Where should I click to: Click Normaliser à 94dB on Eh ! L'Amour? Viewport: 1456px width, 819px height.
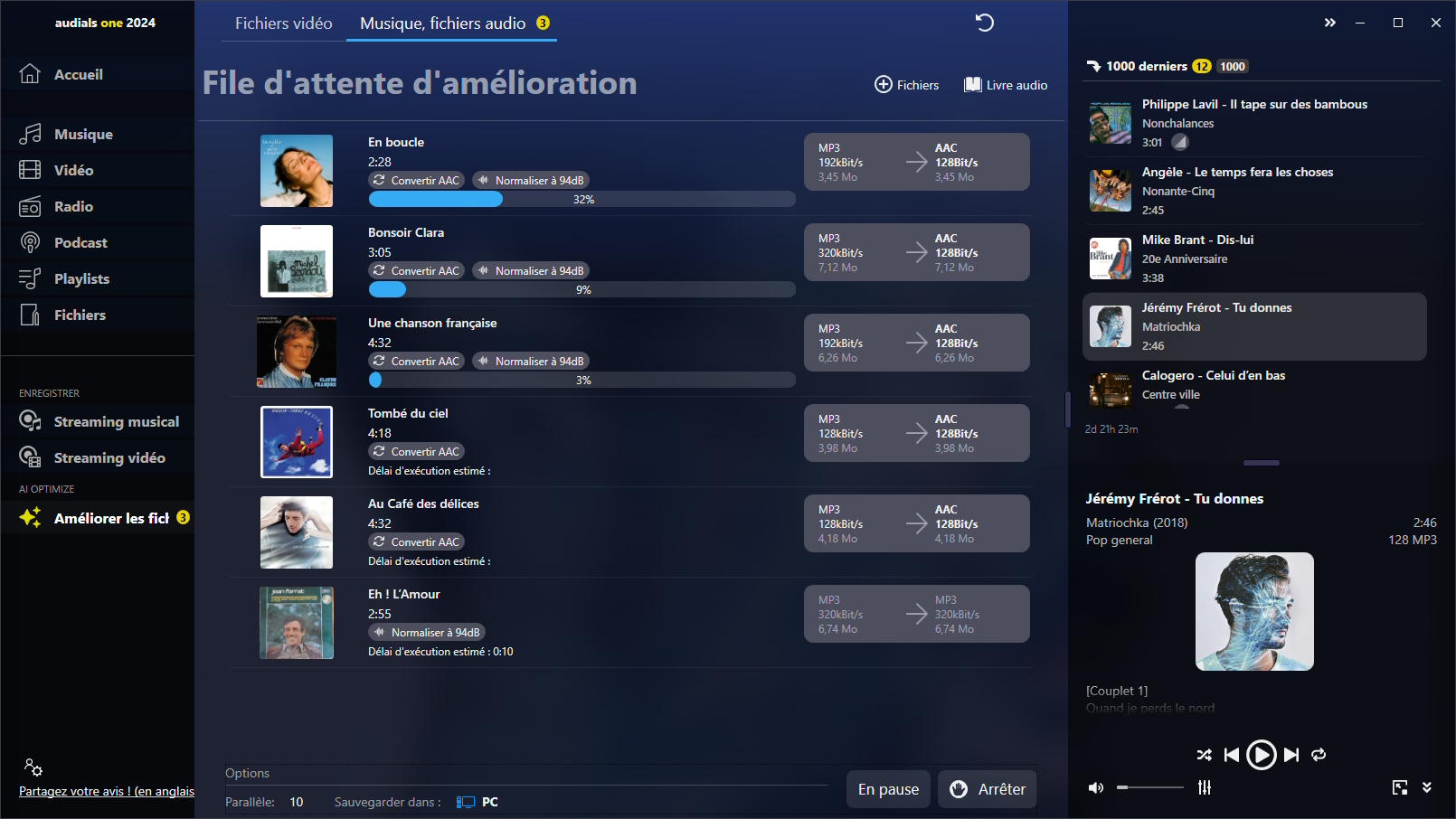point(427,632)
